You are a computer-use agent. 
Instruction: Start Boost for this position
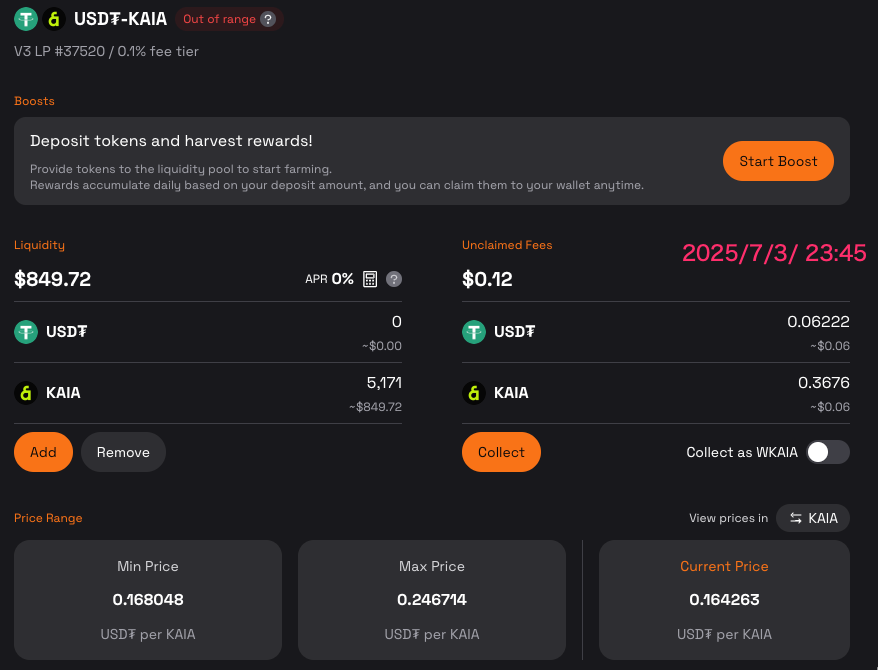coord(778,161)
